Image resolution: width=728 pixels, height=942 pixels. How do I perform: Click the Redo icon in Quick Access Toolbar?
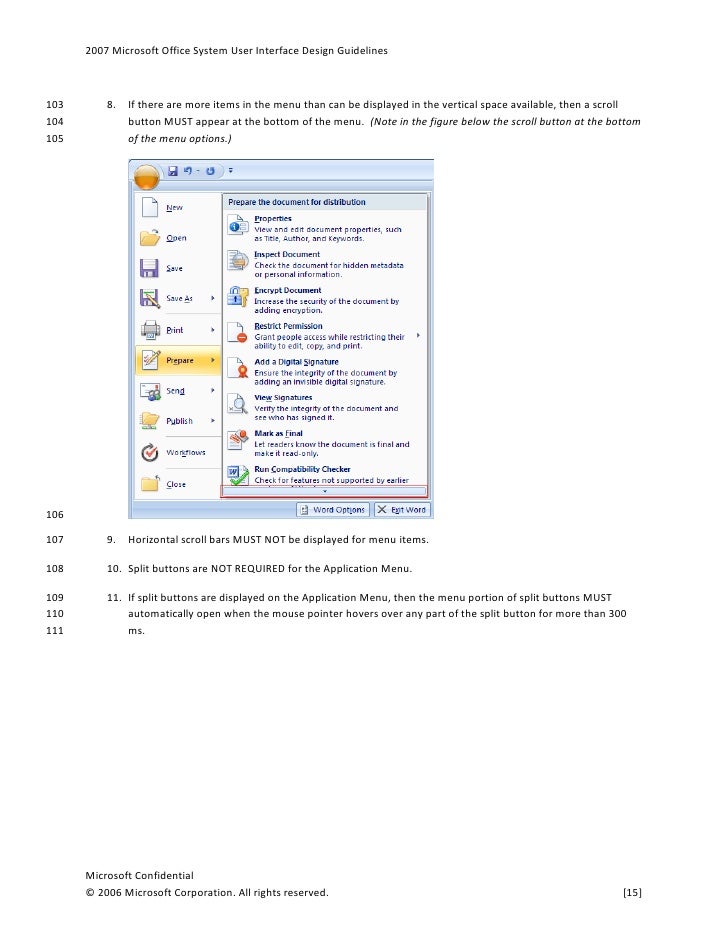point(210,171)
